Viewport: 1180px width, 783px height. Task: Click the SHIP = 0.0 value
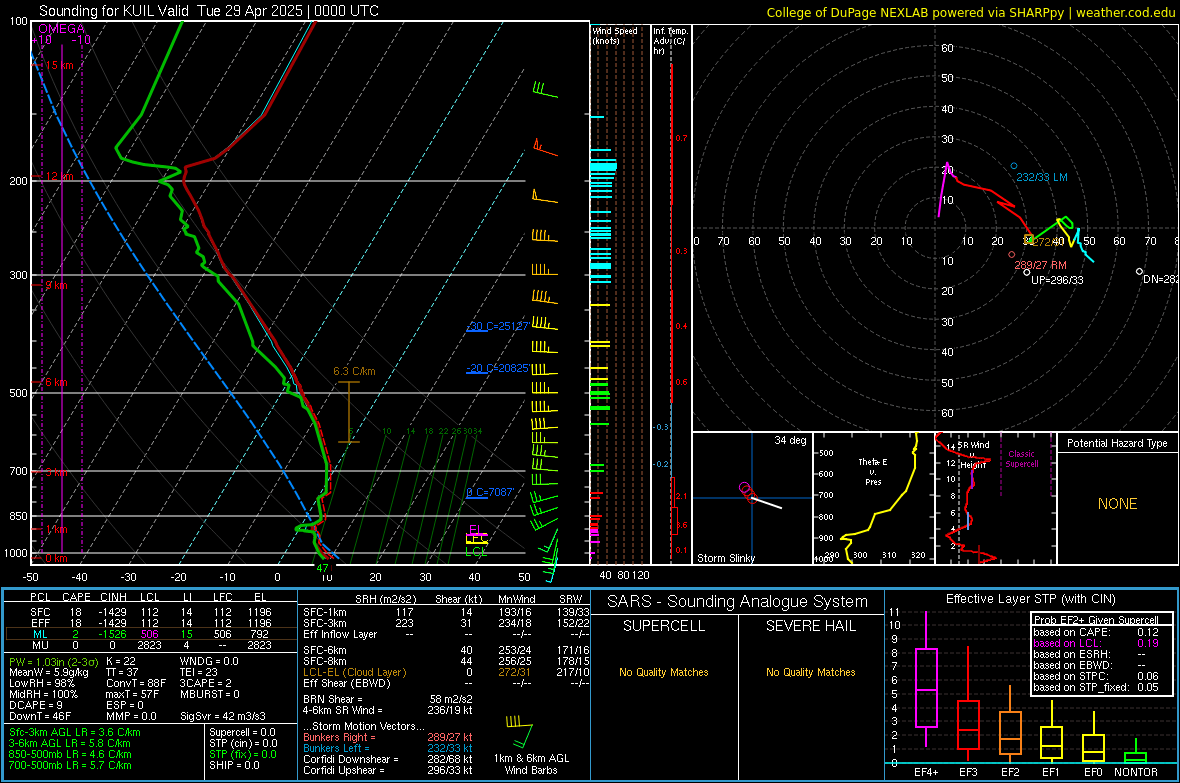point(234,765)
